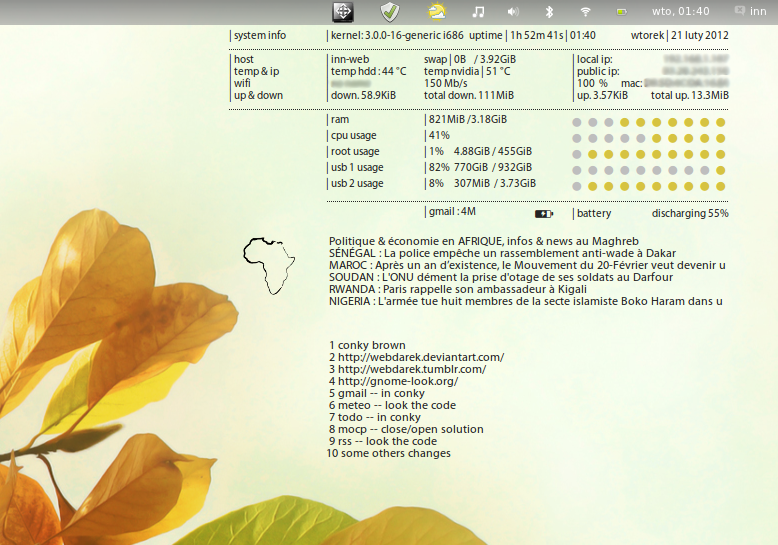Click 'temp nvidia | 51 °C' reading
This screenshot has width=778, height=545.
[x=467, y=71]
